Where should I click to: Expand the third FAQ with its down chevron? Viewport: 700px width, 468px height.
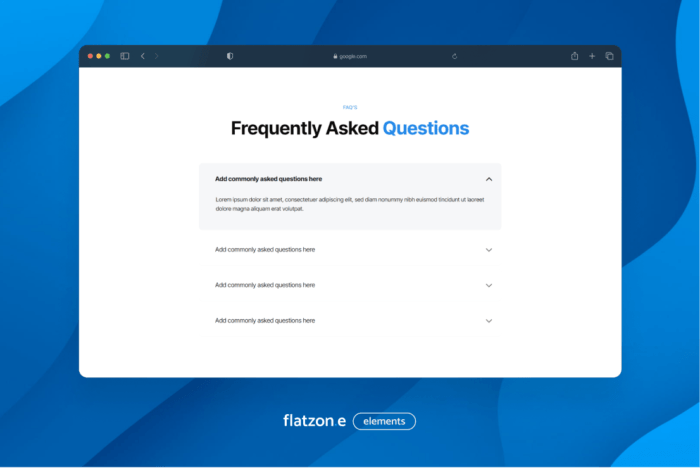(x=489, y=285)
